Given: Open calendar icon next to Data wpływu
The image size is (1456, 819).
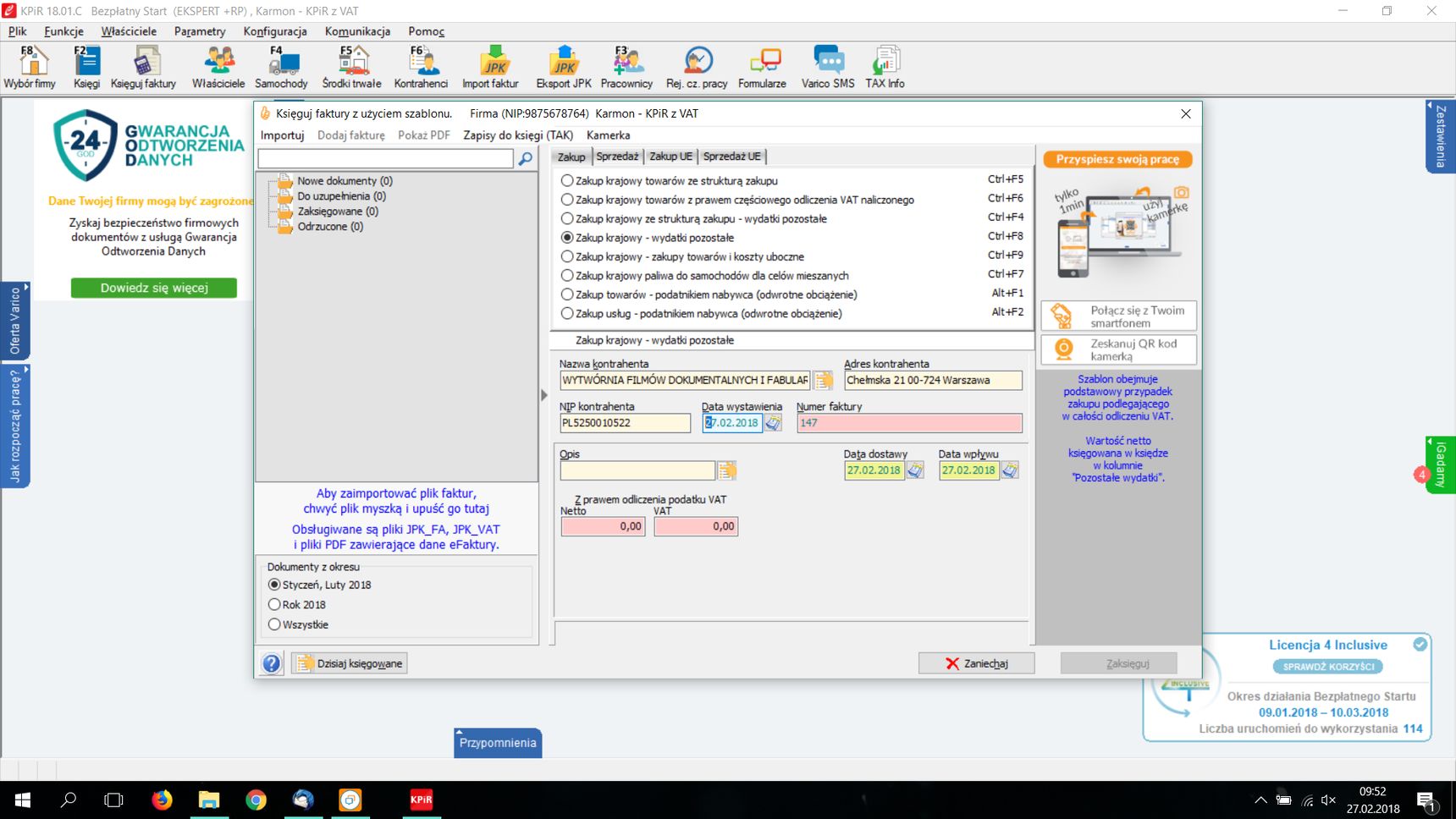Looking at the screenshot, I should tap(1010, 470).
